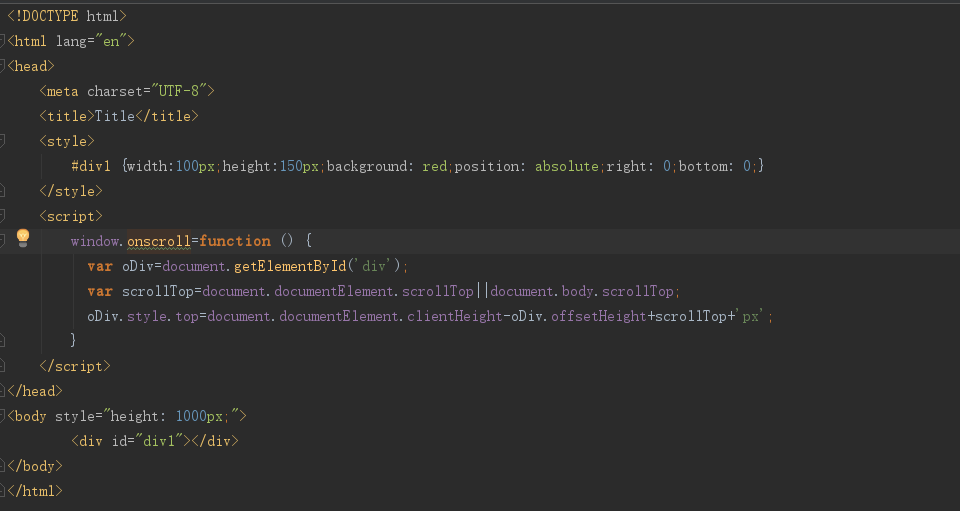
Task: Collapse the fold marker beside <html lang="en">
Action: pos(2,41)
